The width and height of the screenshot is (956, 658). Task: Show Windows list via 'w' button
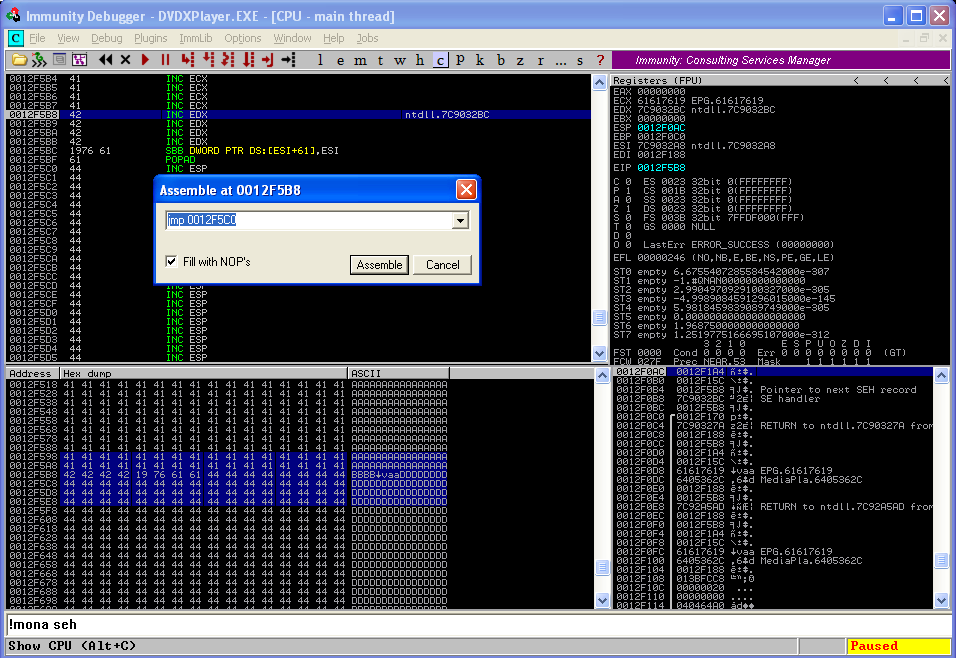400,60
